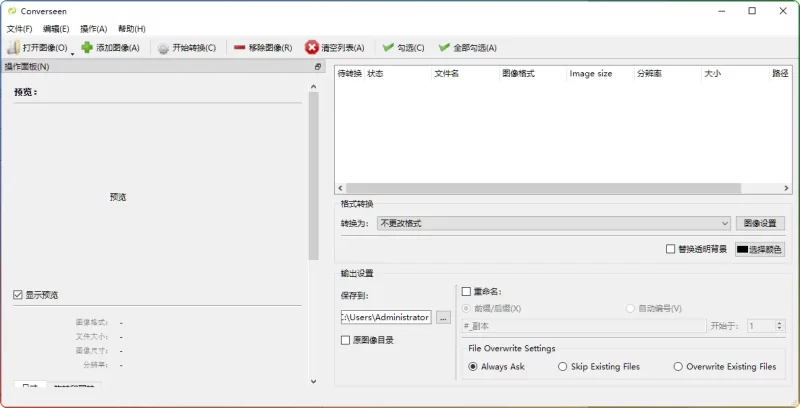Click the right arrow of the file list scrollbar
Viewport: 800px width, 408px height.
point(786,188)
